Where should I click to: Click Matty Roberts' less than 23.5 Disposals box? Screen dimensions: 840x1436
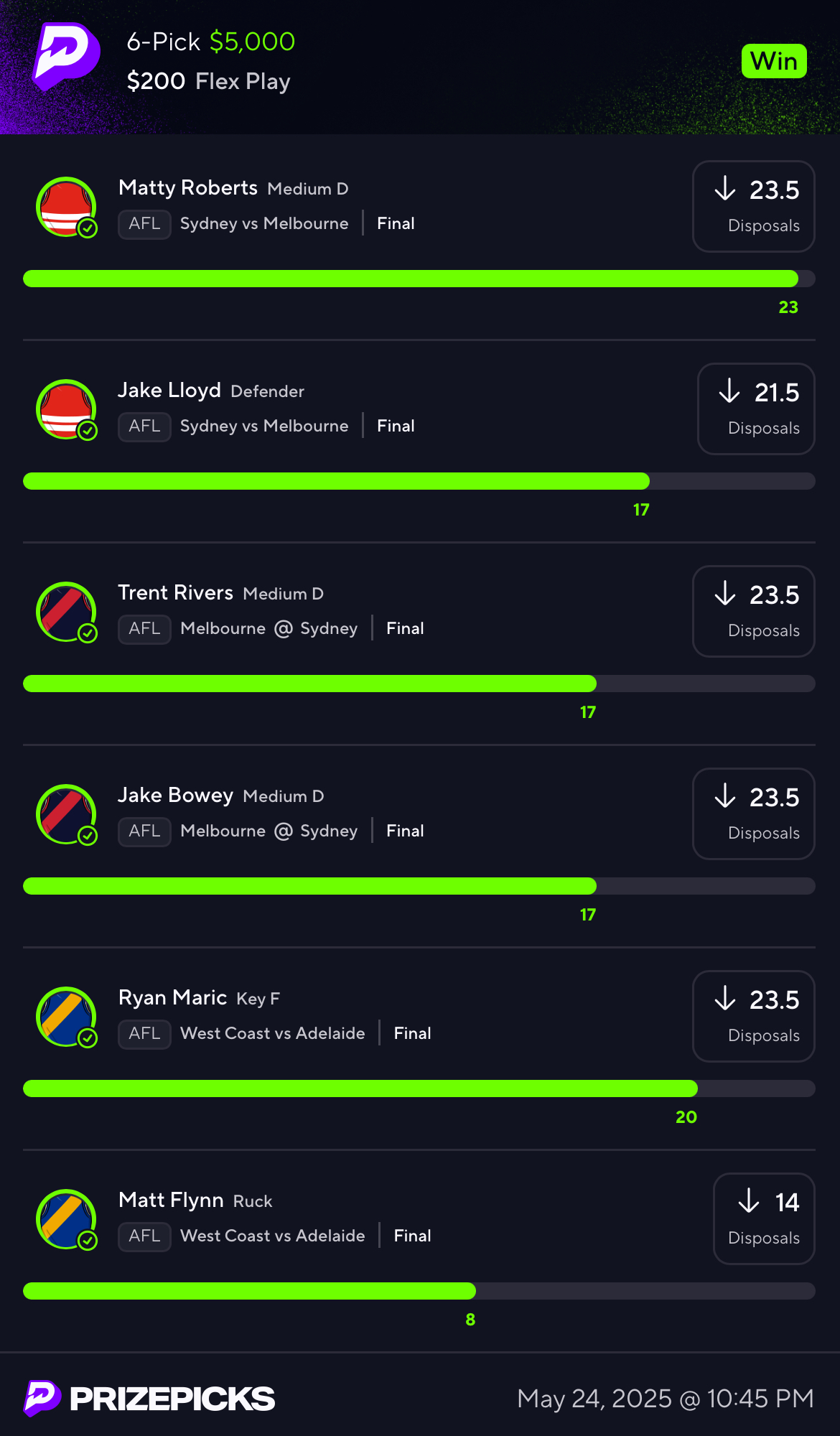click(x=754, y=206)
